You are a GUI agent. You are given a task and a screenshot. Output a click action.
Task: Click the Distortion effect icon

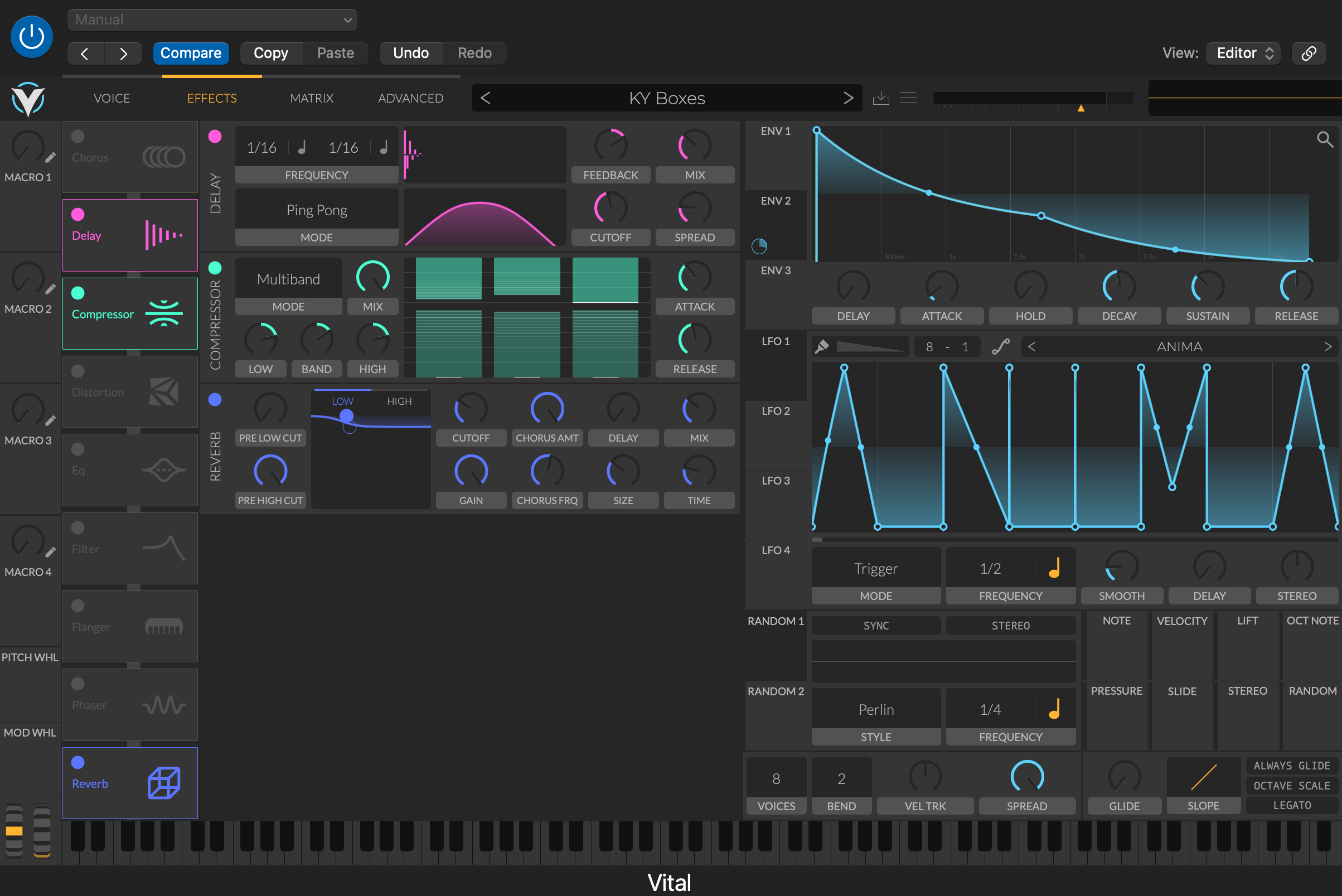coord(163,392)
